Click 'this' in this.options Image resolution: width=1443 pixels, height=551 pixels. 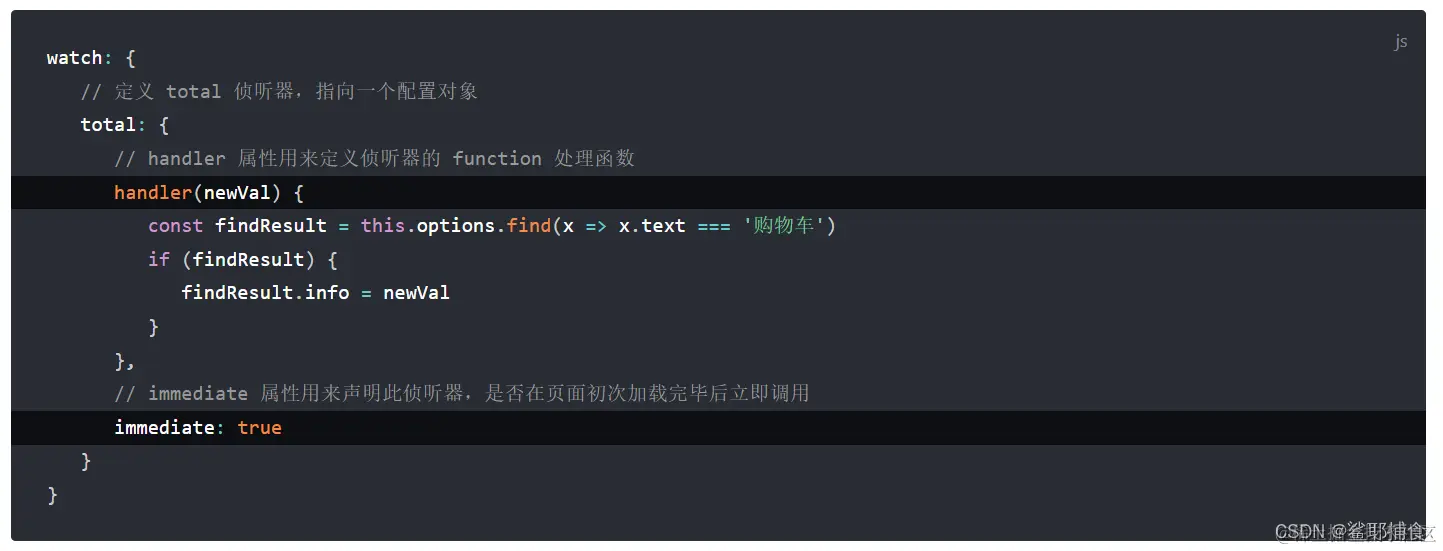382,226
